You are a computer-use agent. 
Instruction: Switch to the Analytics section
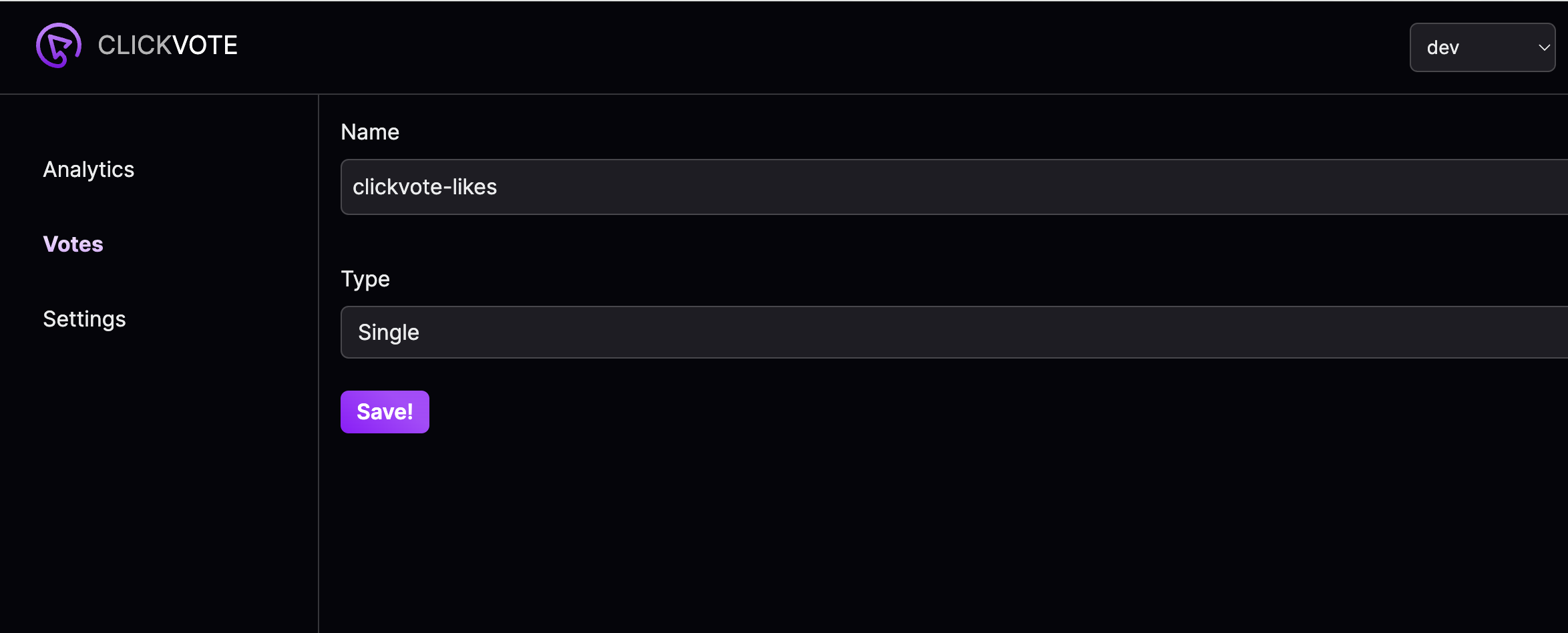point(88,169)
